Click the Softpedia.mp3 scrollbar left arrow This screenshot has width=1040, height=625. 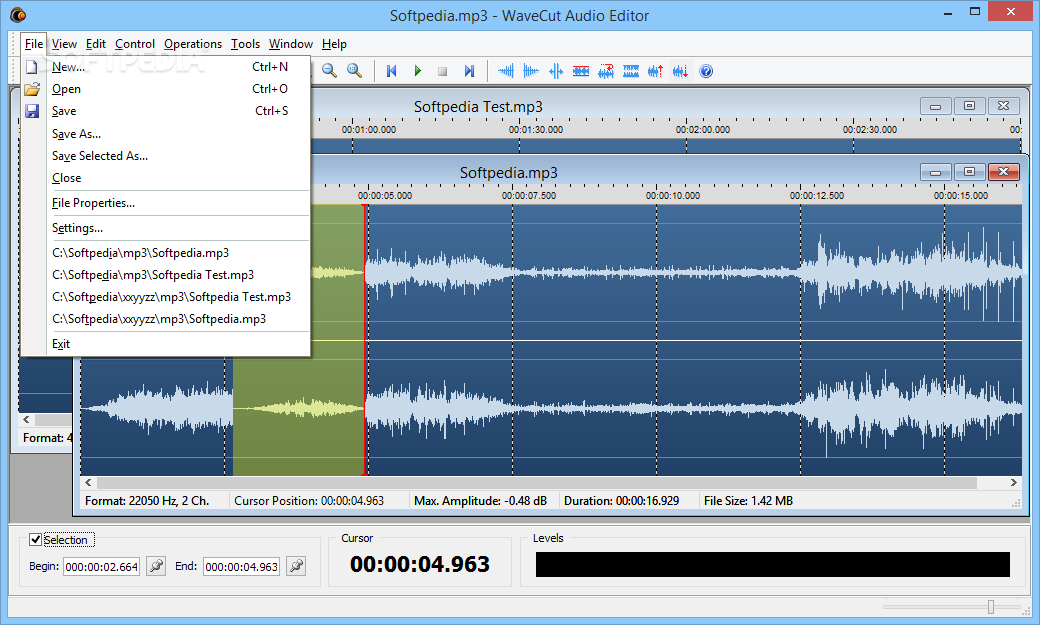click(x=88, y=482)
